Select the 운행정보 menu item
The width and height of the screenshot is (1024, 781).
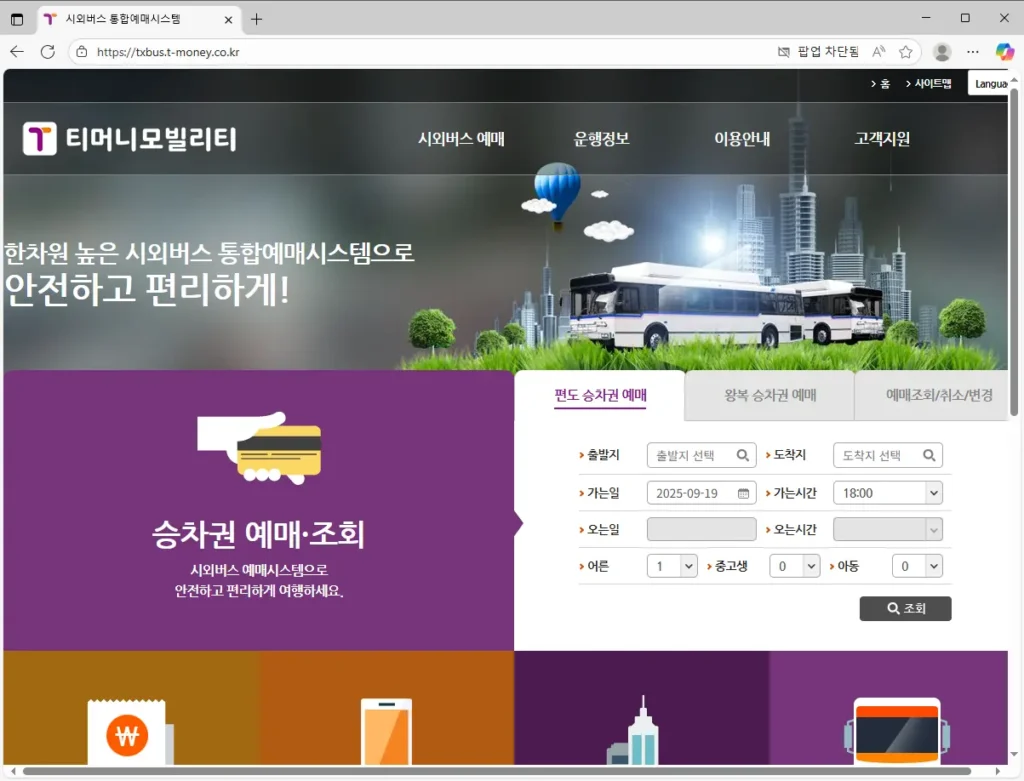pos(600,139)
